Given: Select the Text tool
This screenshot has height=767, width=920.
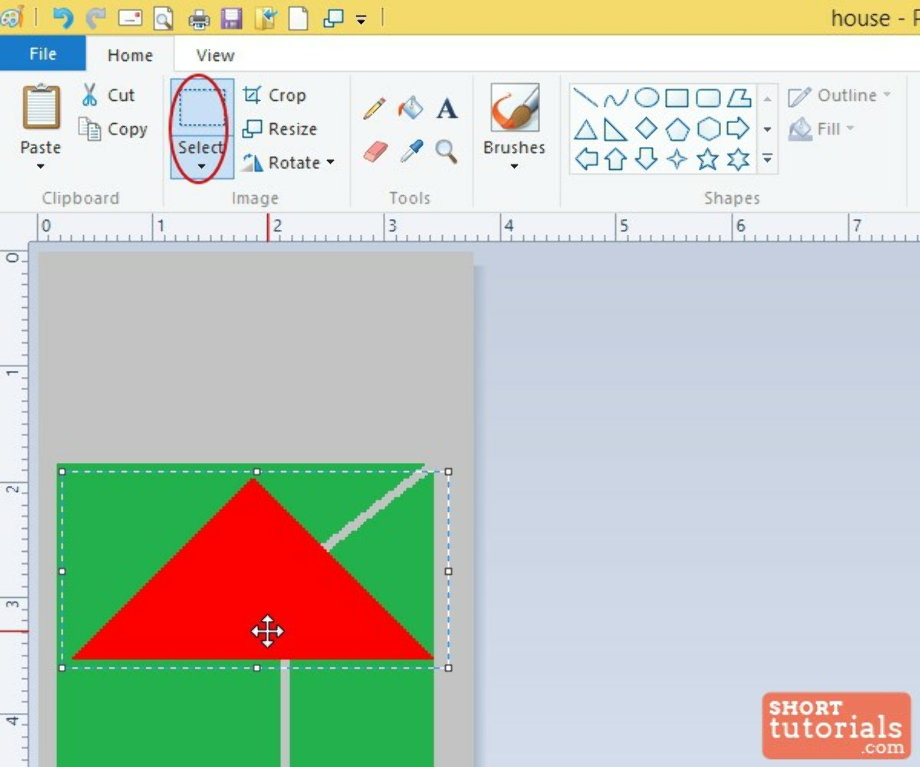Looking at the screenshot, I should click(x=447, y=109).
